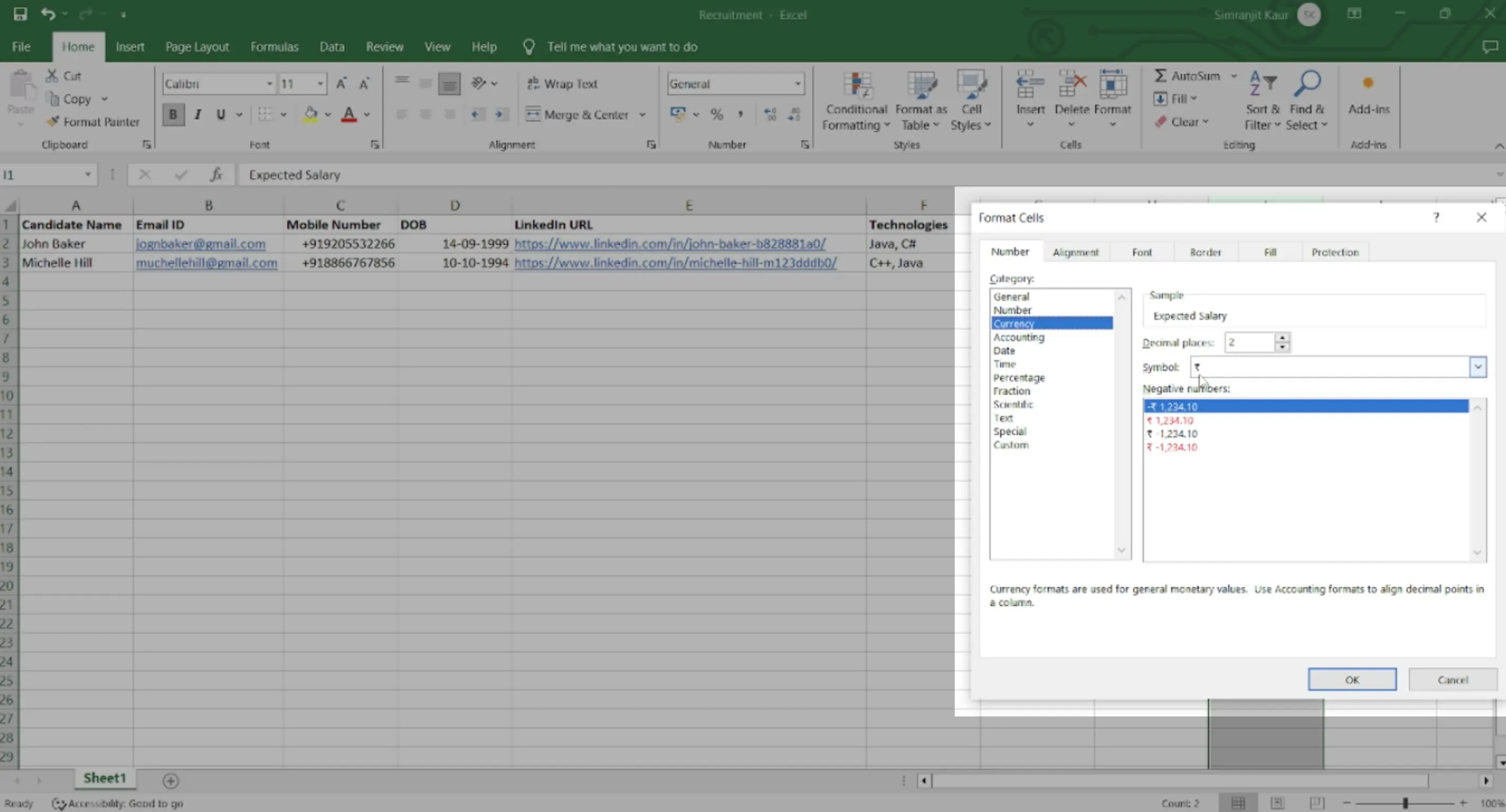Open the File menu tab
Screen dimensions: 1506x812
[21, 47]
